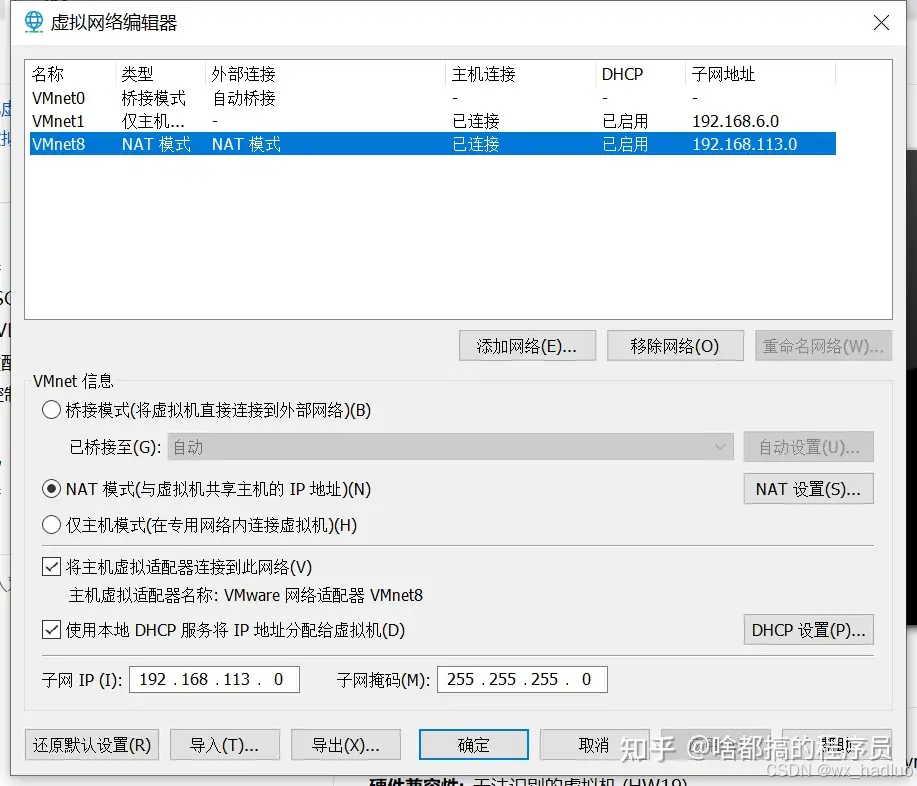
Task: Open NAT 设置(S)... button
Action: coord(809,489)
